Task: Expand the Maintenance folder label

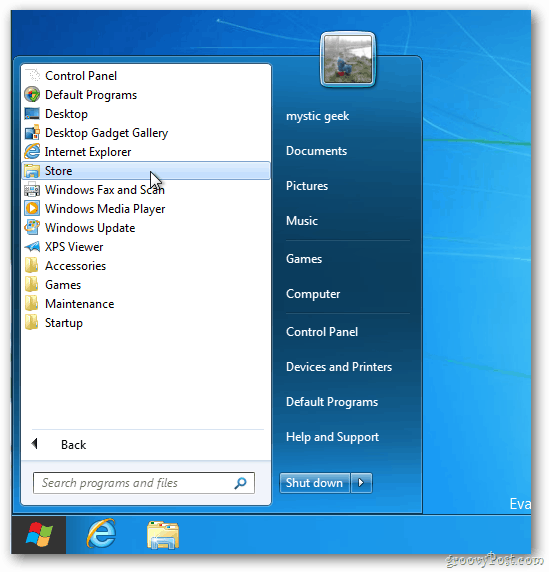Action: pos(80,304)
